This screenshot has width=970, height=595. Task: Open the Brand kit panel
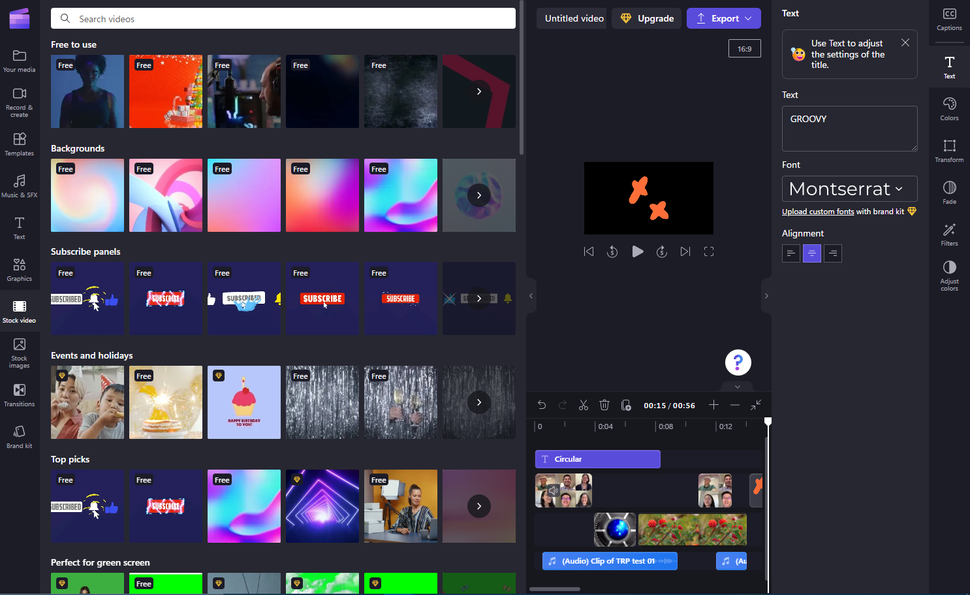(19, 432)
